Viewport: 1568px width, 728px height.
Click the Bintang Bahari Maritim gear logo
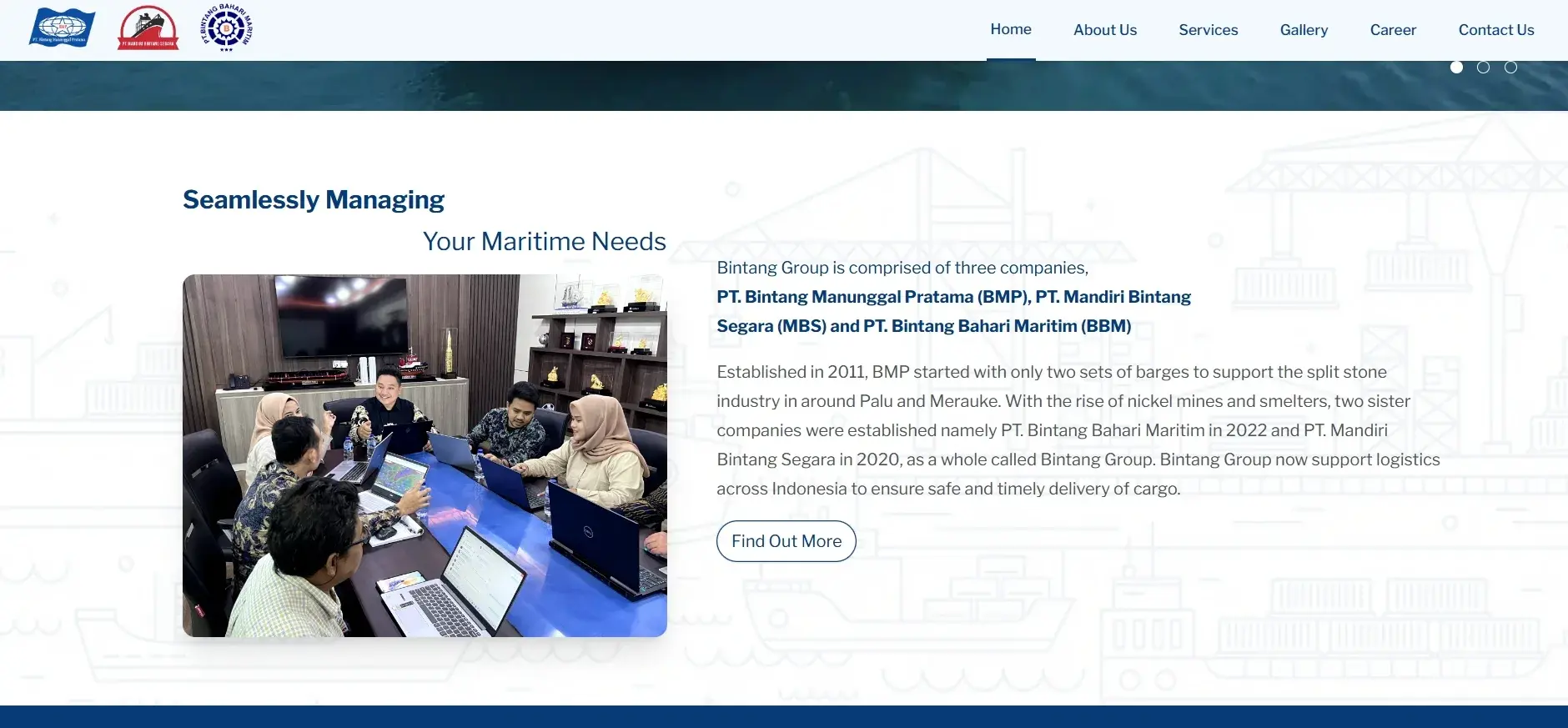pos(226,28)
